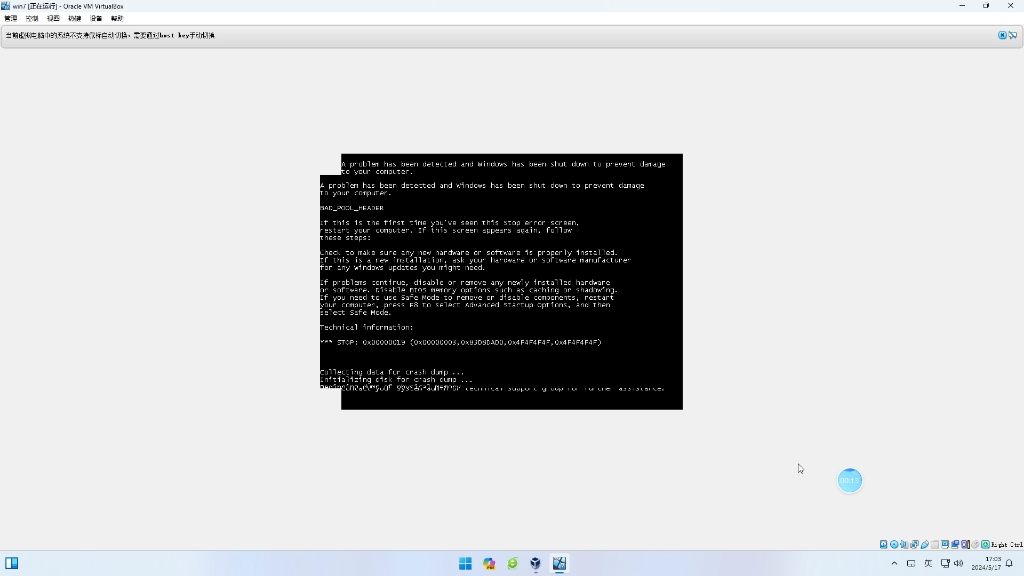
Task: Click the display settings status icon
Action: point(945,545)
